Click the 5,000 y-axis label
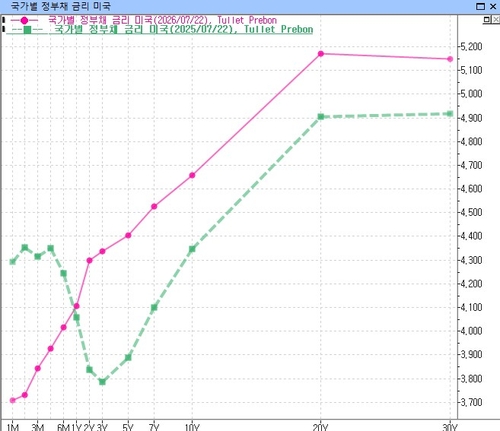 click(471, 94)
